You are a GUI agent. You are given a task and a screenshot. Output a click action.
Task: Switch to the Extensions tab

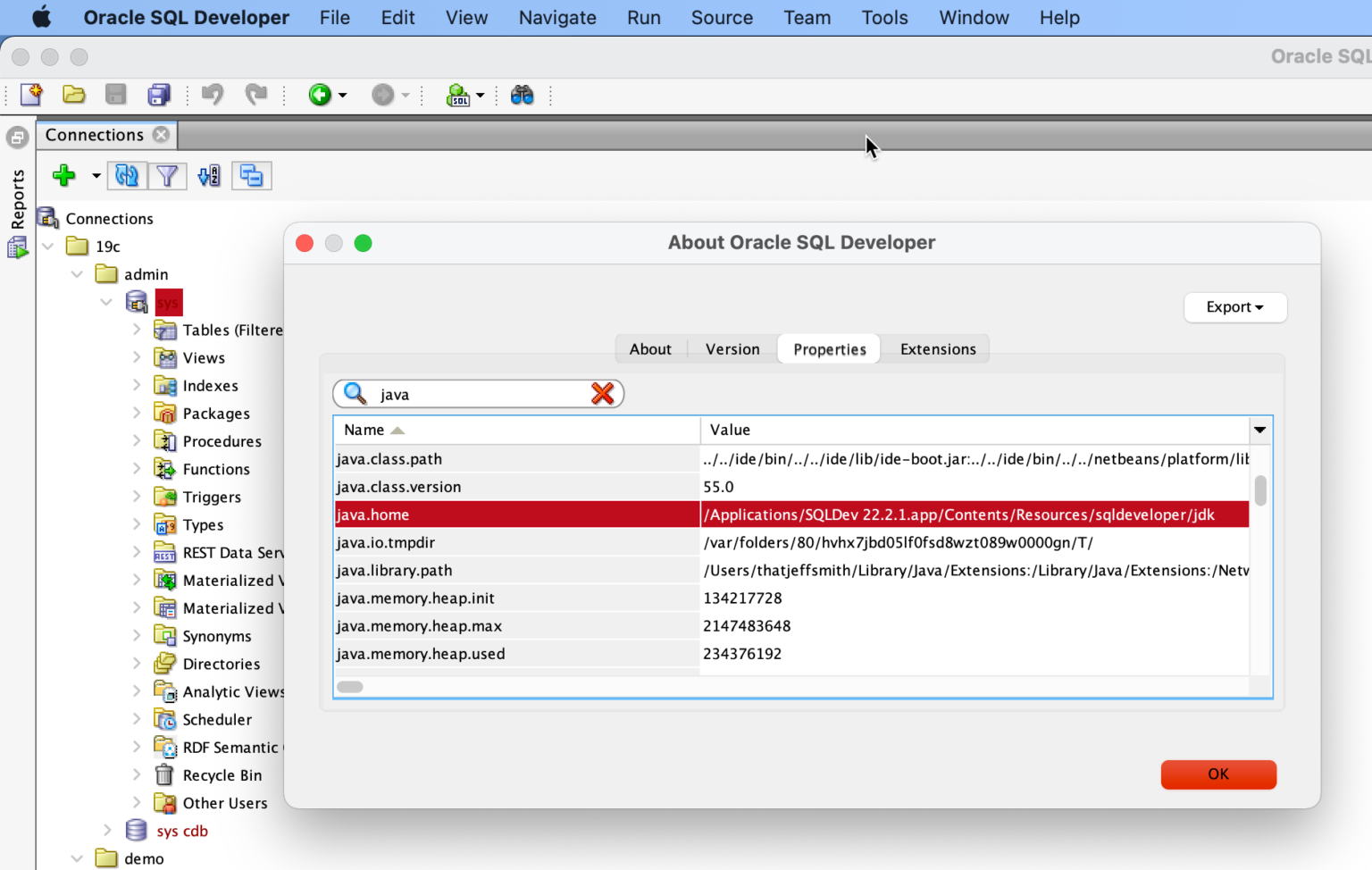pos(937,348)
